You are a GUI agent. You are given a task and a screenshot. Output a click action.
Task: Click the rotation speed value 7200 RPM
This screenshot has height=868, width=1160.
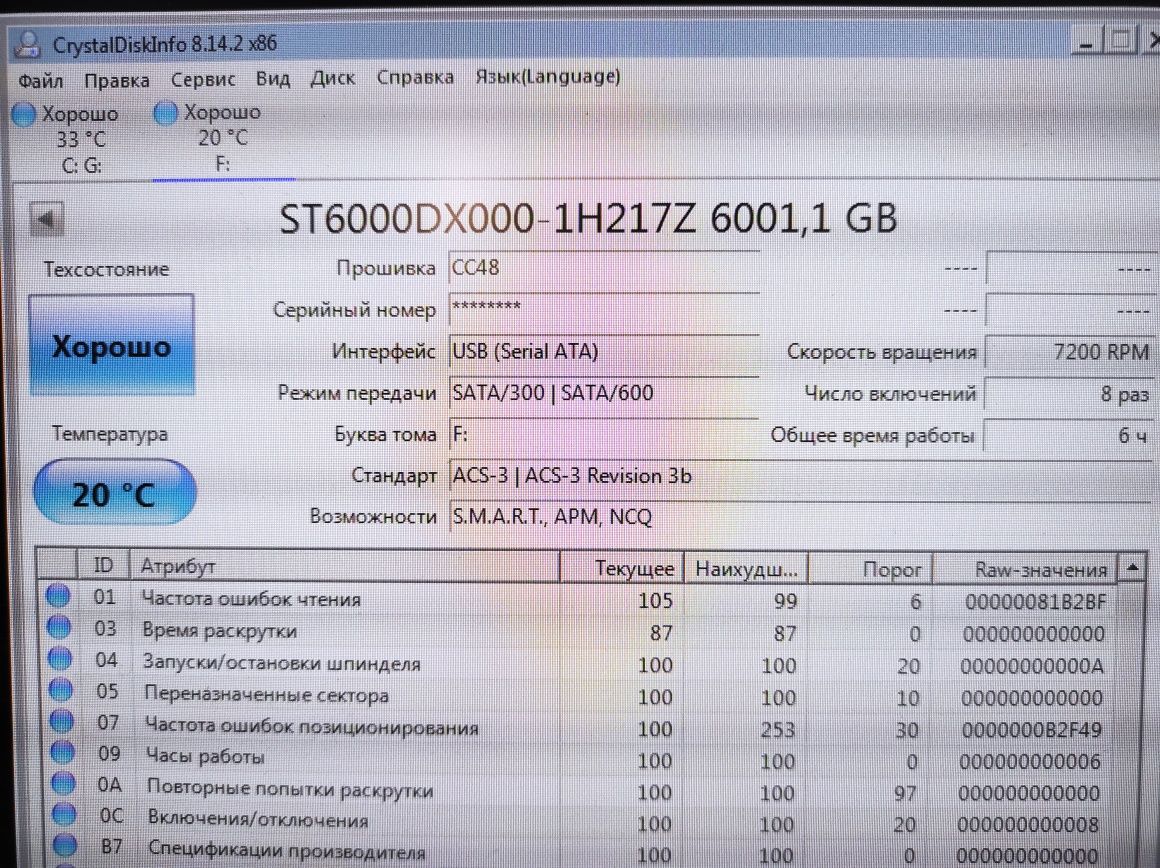pos(1068,351)
